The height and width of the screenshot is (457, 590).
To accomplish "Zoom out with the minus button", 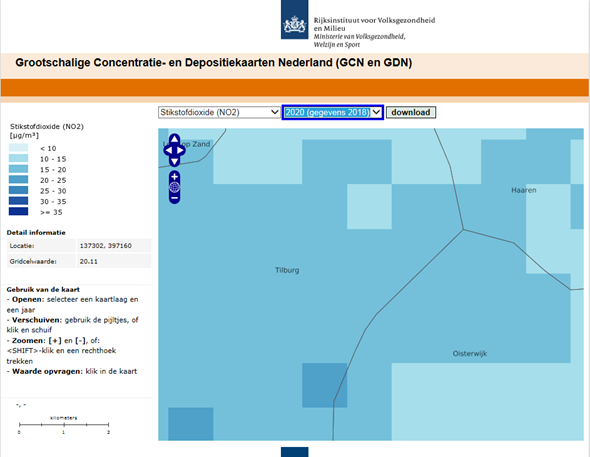I will (174, 198).
